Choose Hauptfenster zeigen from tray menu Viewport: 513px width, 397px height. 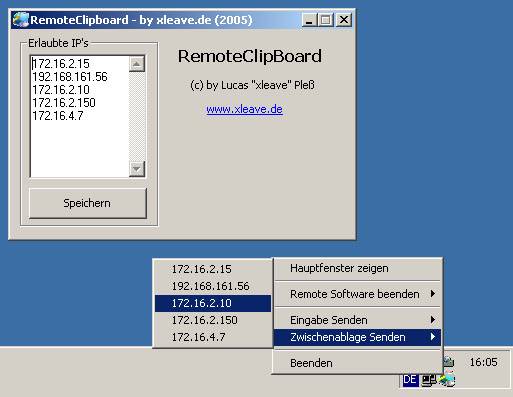357,268
